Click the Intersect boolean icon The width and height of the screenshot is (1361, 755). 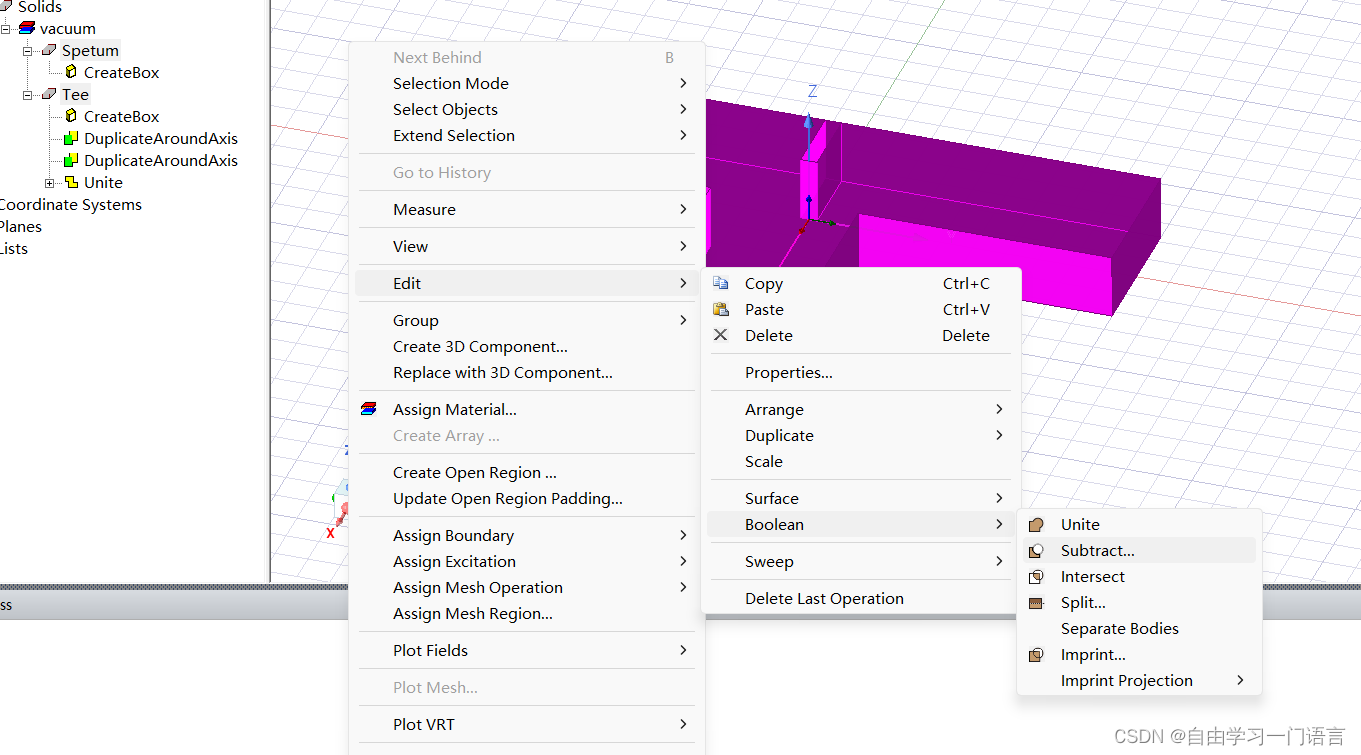pyautogui.click(x=1036, y=576)
